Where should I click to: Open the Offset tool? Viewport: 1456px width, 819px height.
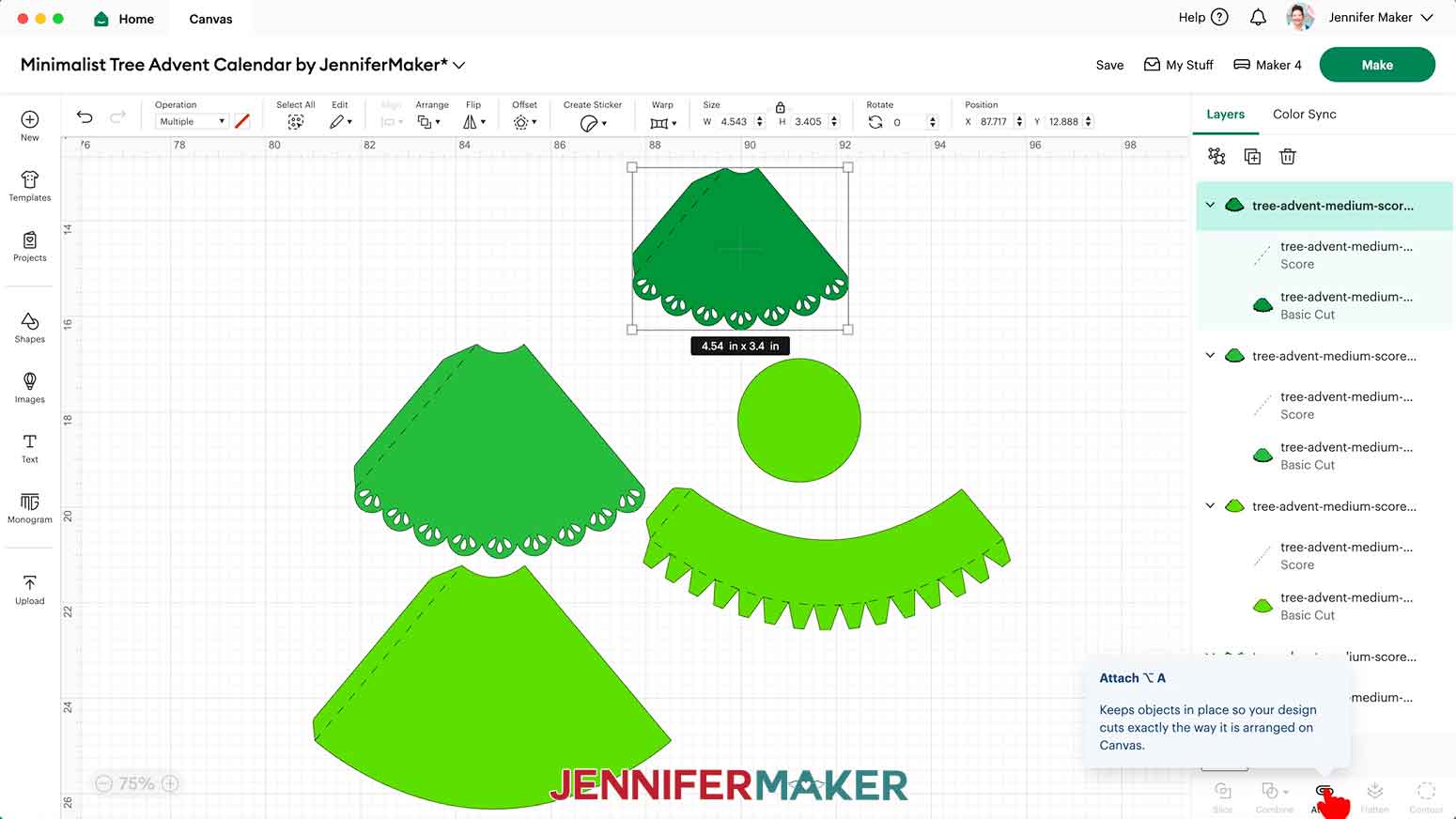(524, 122)
